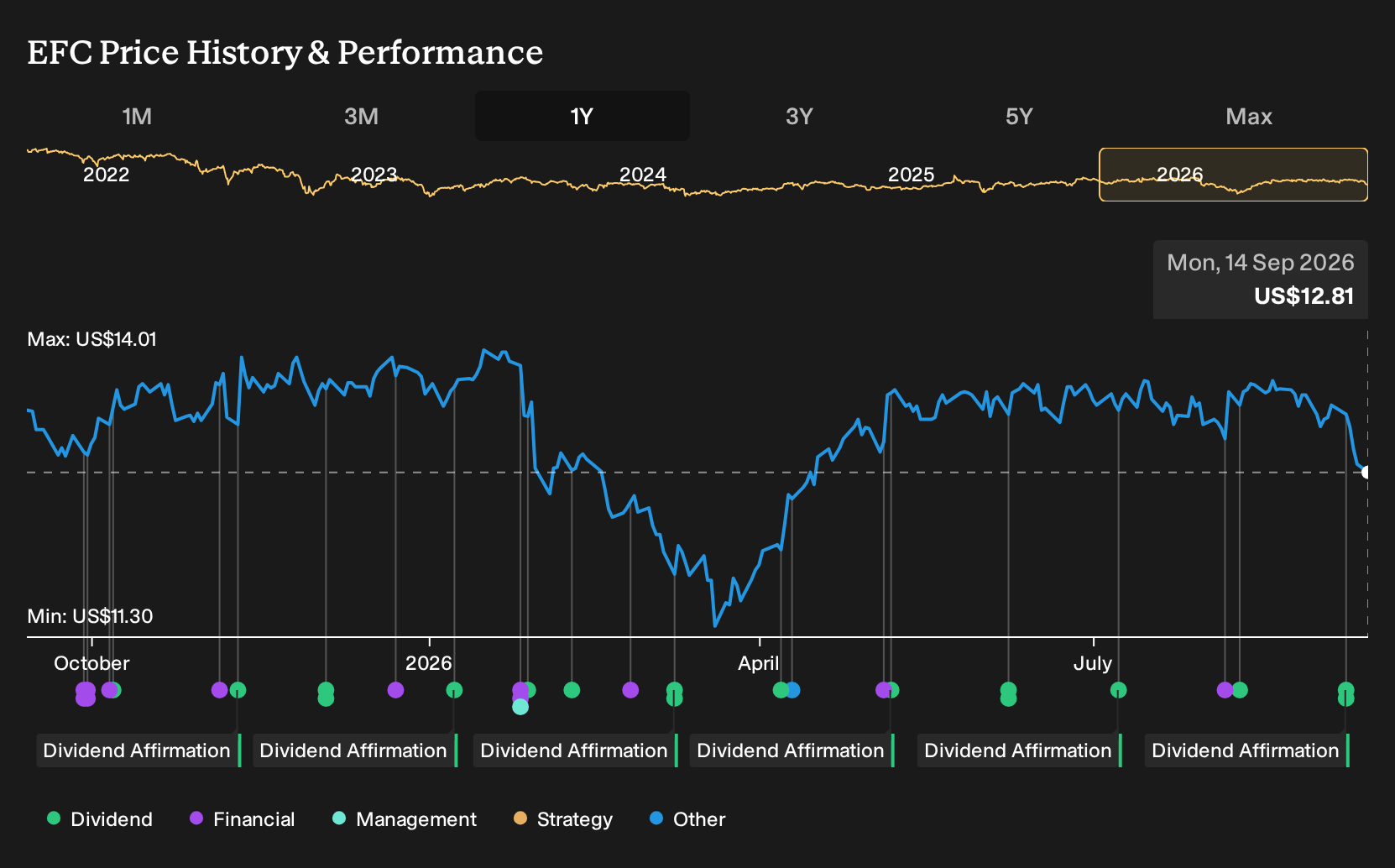The image size is (1395, 868).
Task: Toggle Strategy events in the legend
Action: coord(563,819)
